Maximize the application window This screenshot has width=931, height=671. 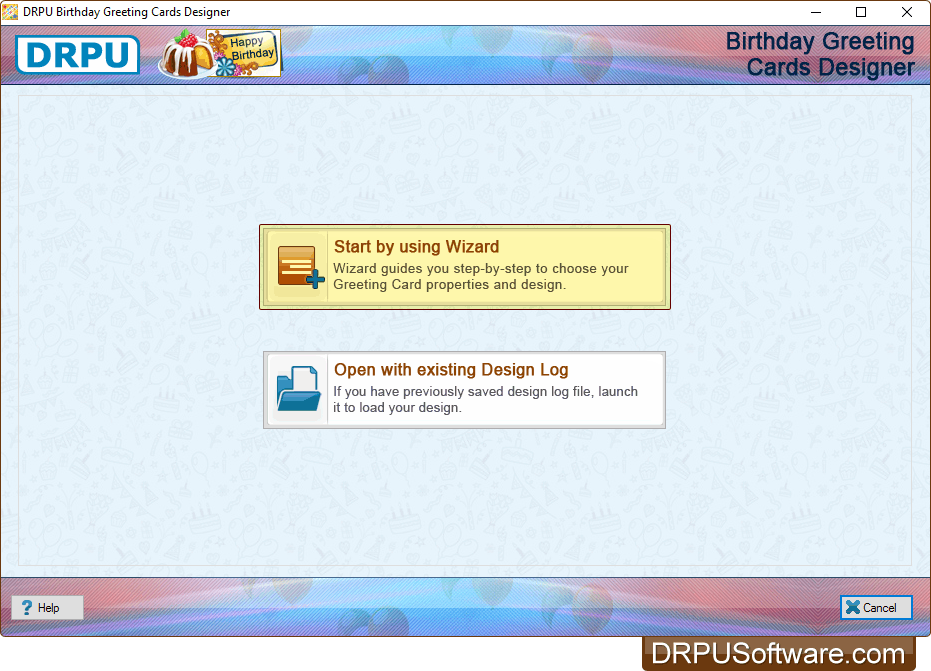[861, 12]
